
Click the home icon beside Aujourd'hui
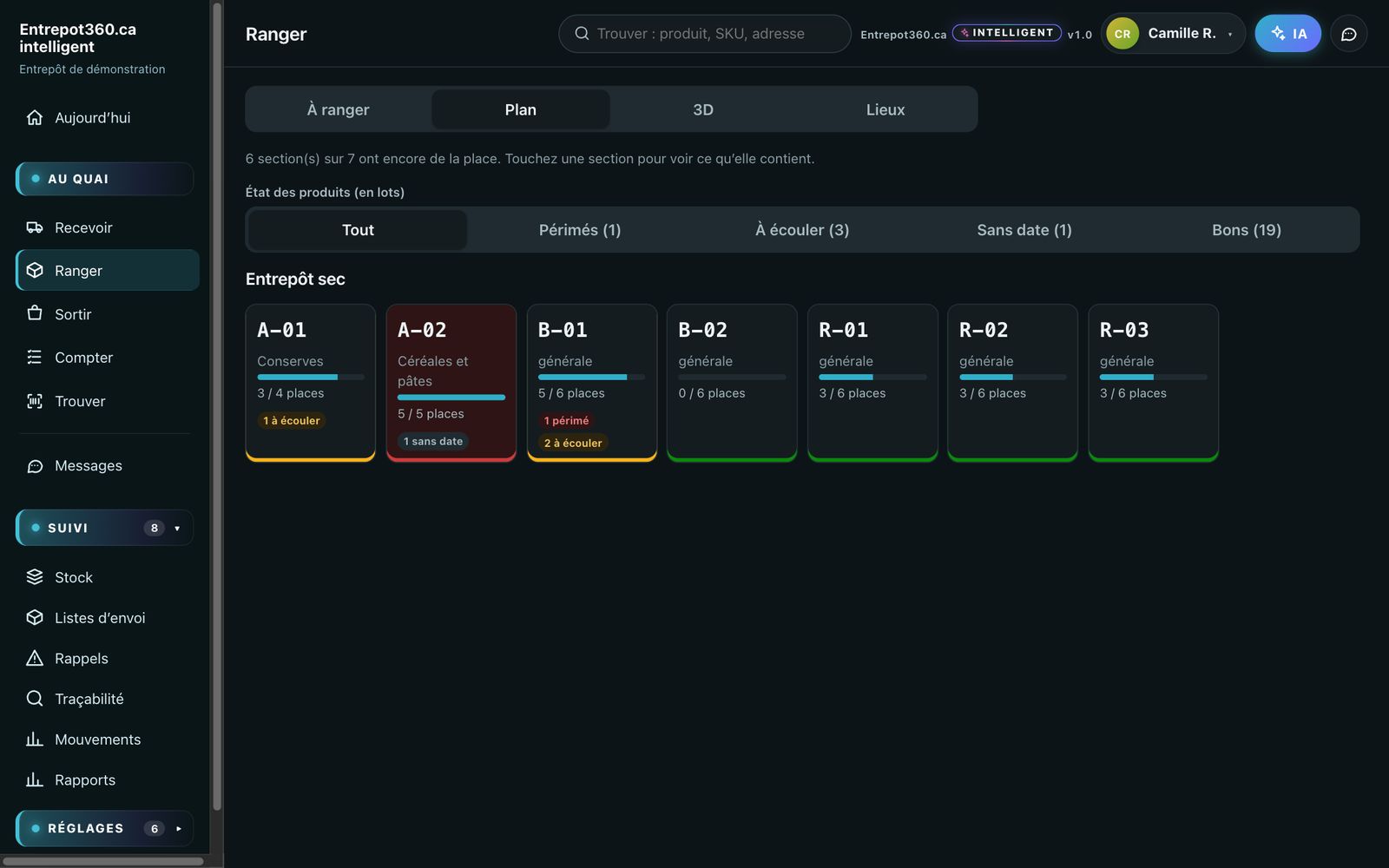35,117
